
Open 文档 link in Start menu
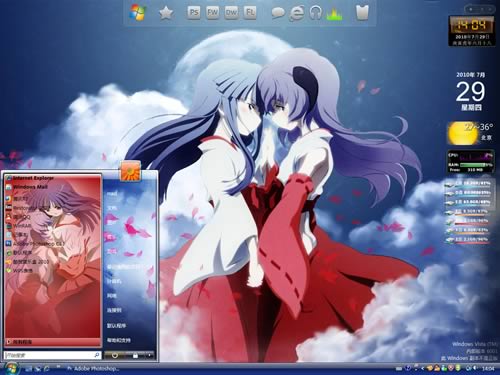(112, 208)
